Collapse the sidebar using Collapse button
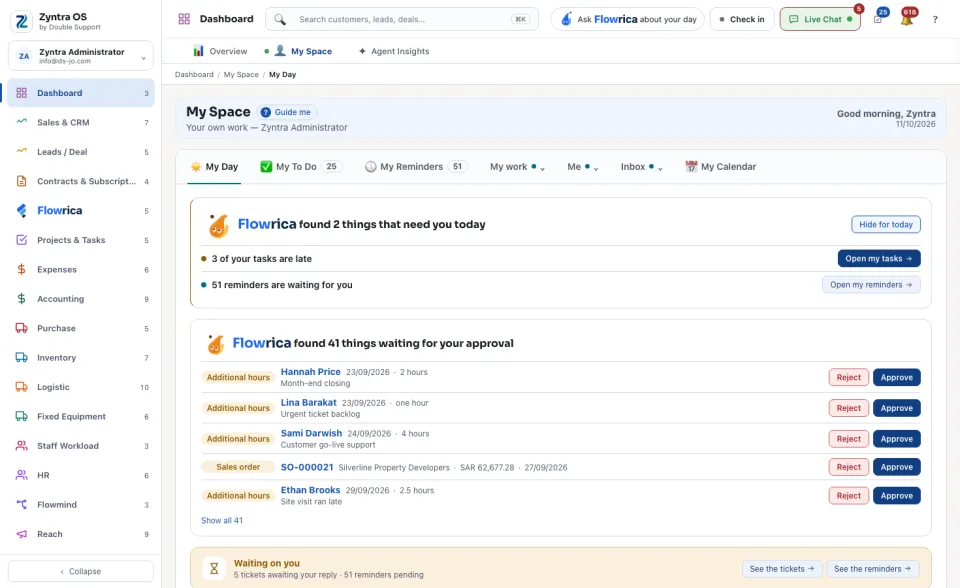The width and height of the screenshot is (960, 588). (81, 571)
